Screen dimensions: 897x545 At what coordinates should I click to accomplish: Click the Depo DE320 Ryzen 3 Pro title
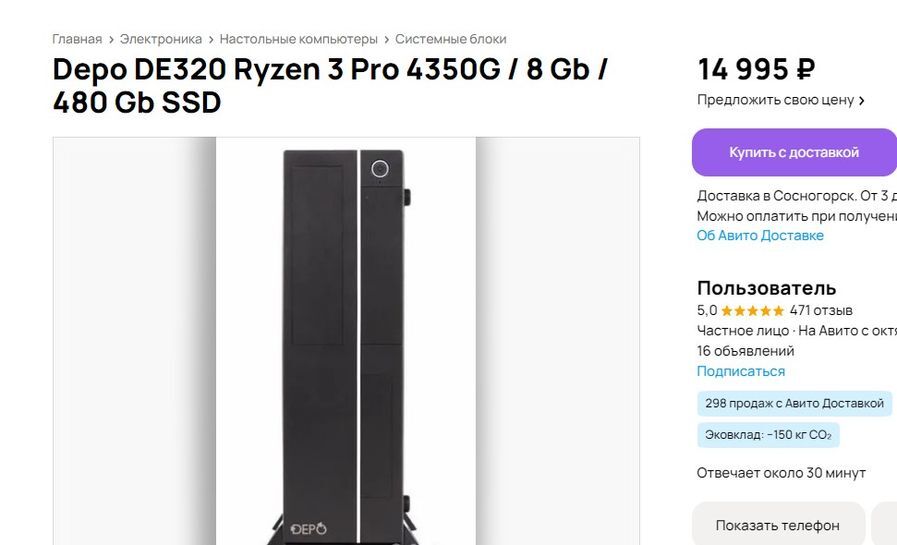coord(330,86)
